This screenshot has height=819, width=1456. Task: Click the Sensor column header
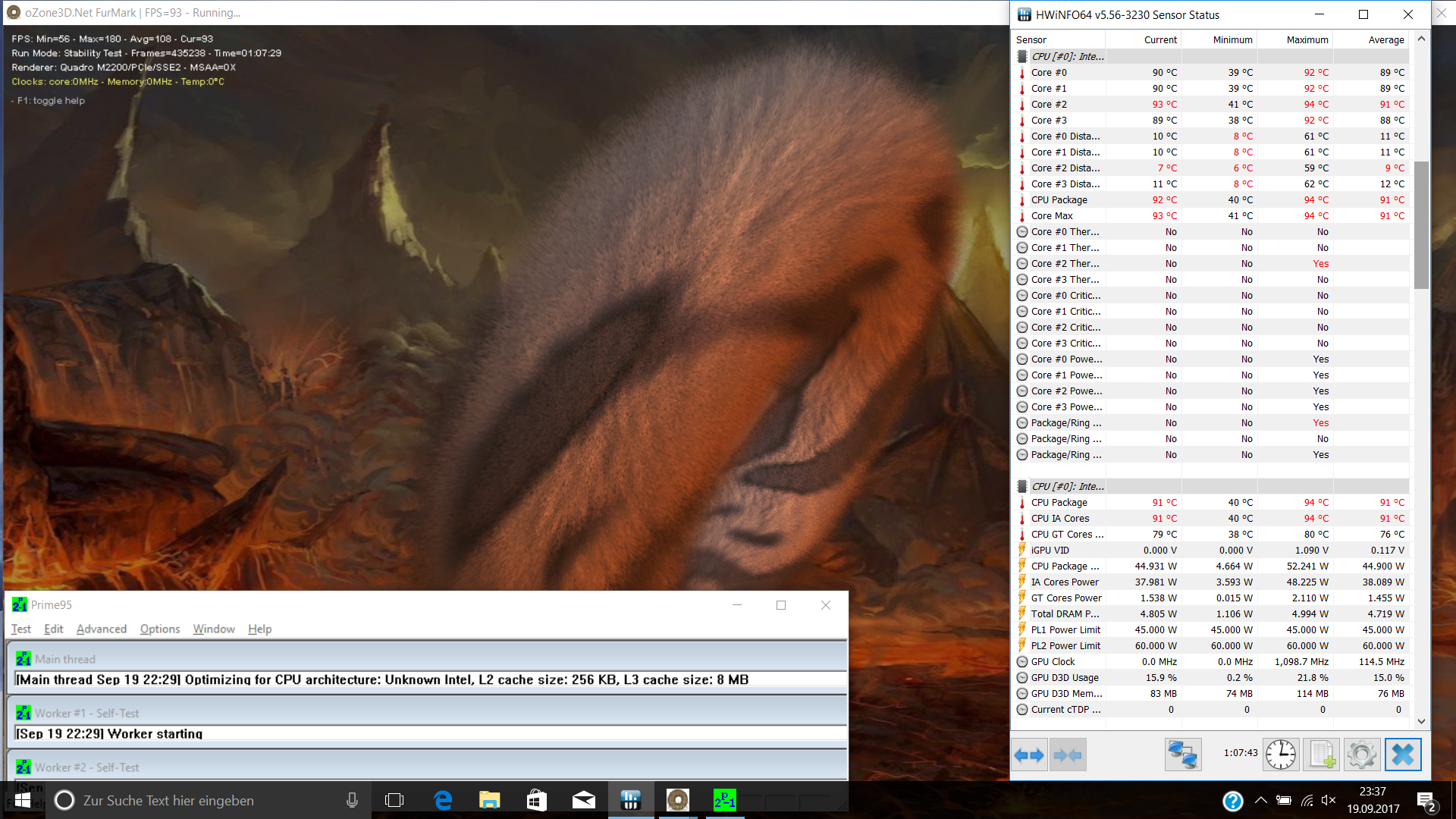[x=1059, y=40]
